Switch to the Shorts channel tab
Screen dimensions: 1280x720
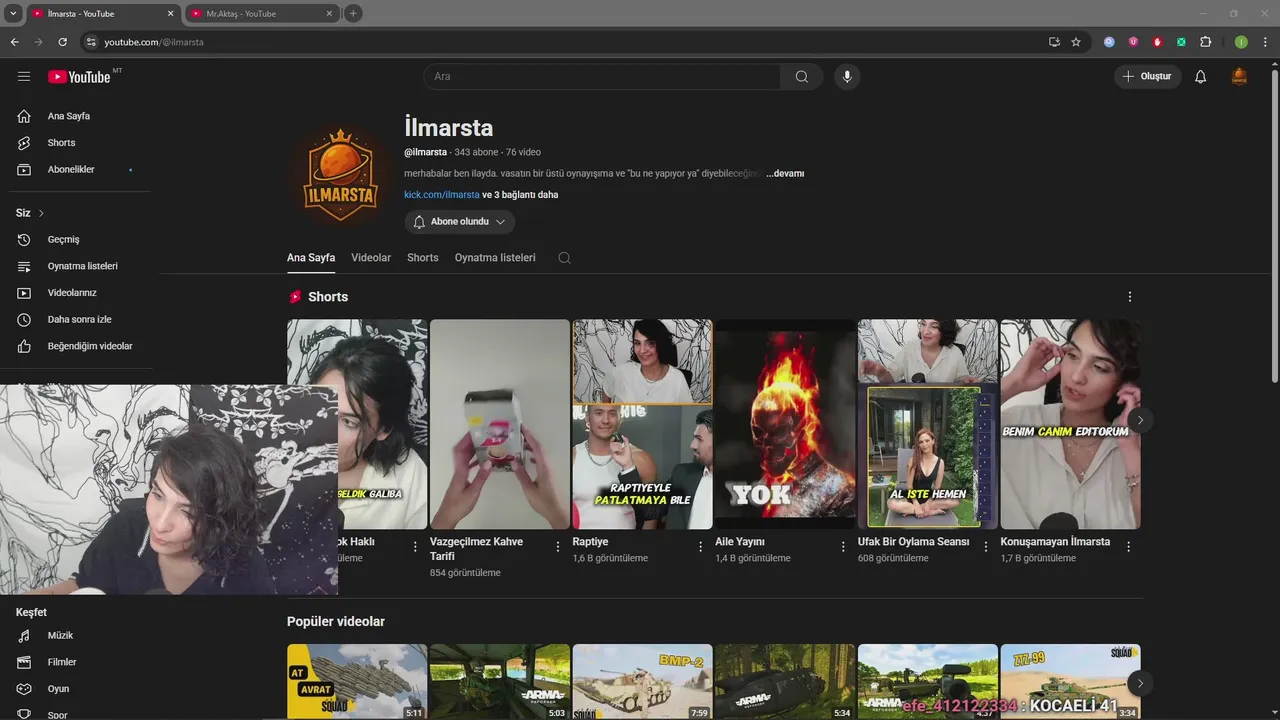[423, 258]
